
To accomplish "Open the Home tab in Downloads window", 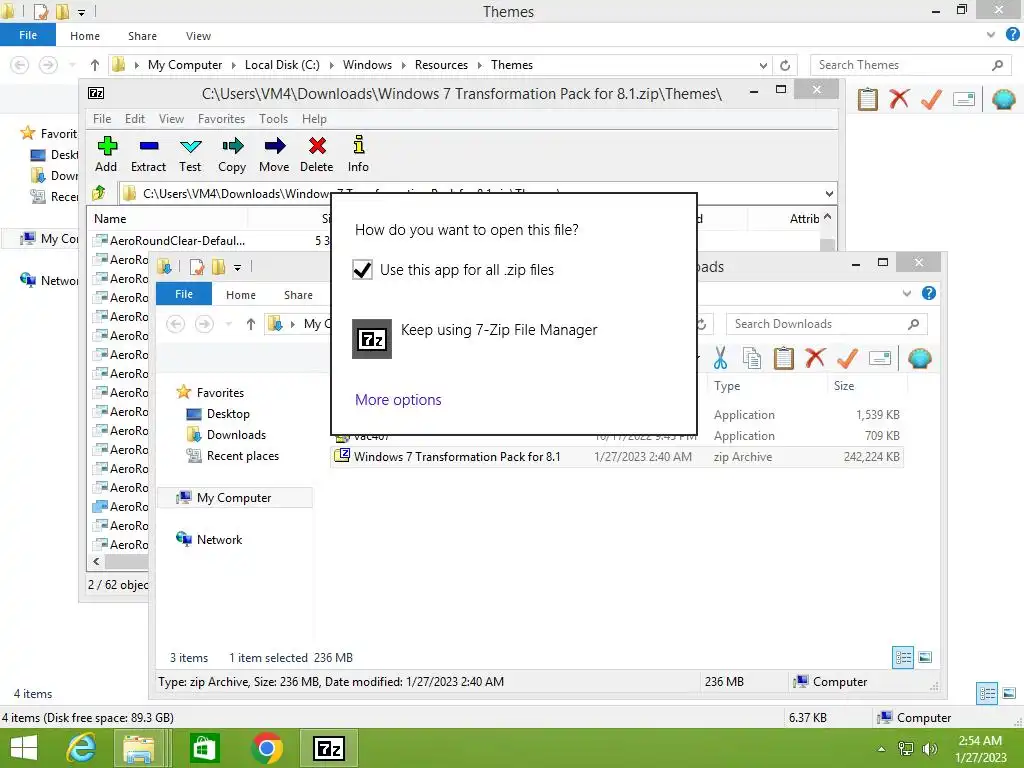I will click(241, 295).
